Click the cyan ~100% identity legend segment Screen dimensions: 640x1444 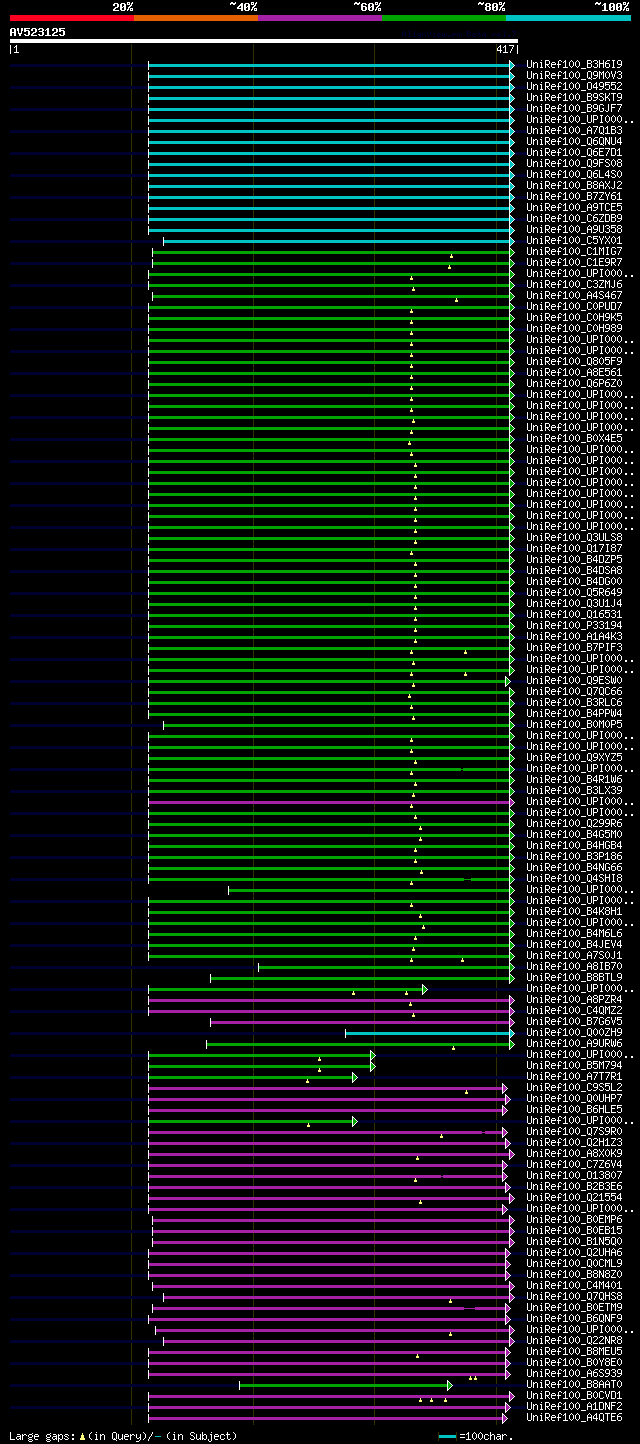[567, 18]
